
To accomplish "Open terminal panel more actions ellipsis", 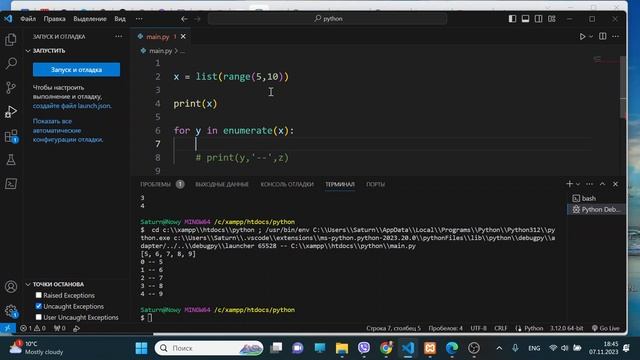I will pyautogui.click(x=589, y=184).
